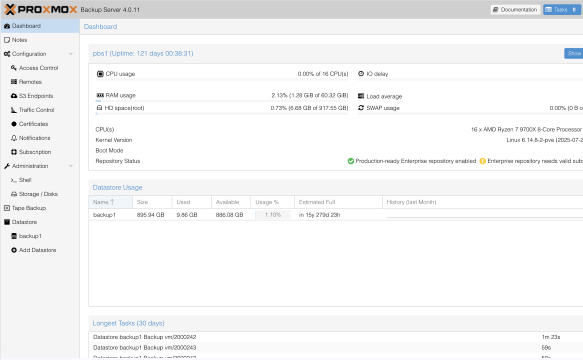Click the backup1 database icon in sidebar
Screen dimensions: 583x360
(x=14, y=236)
